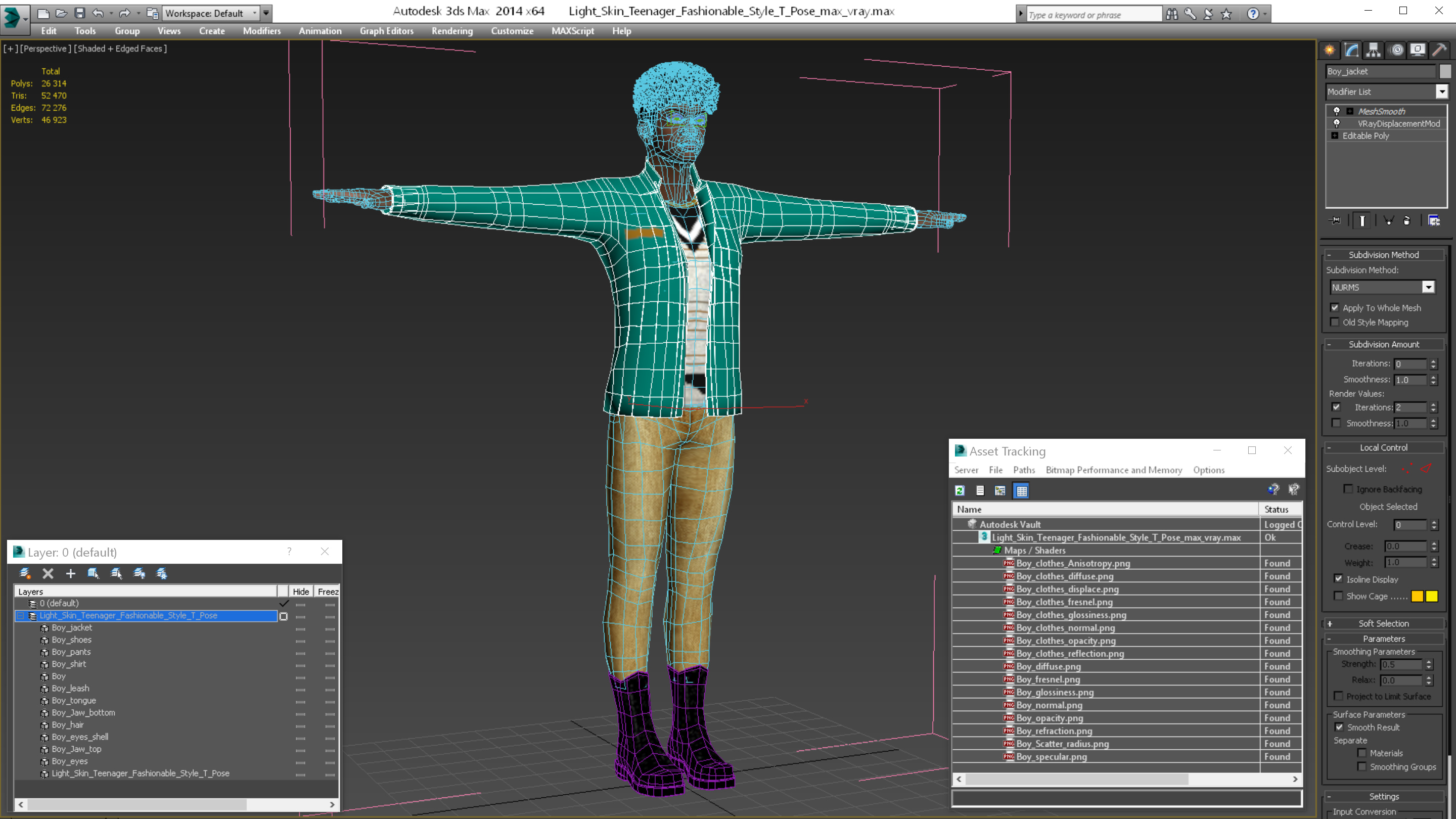This screenshot has width=1456, height=819.
Task: Click the second Show Cage color swatch
Action: tap(1431, 596)
